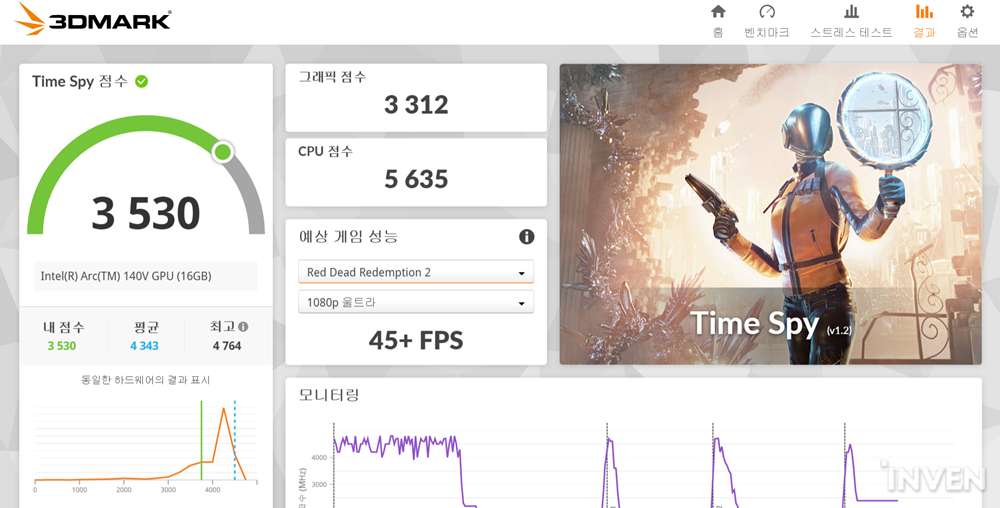
Task: Open the 1080p 울트라 resolution dropdown
Action: [416, 303]
